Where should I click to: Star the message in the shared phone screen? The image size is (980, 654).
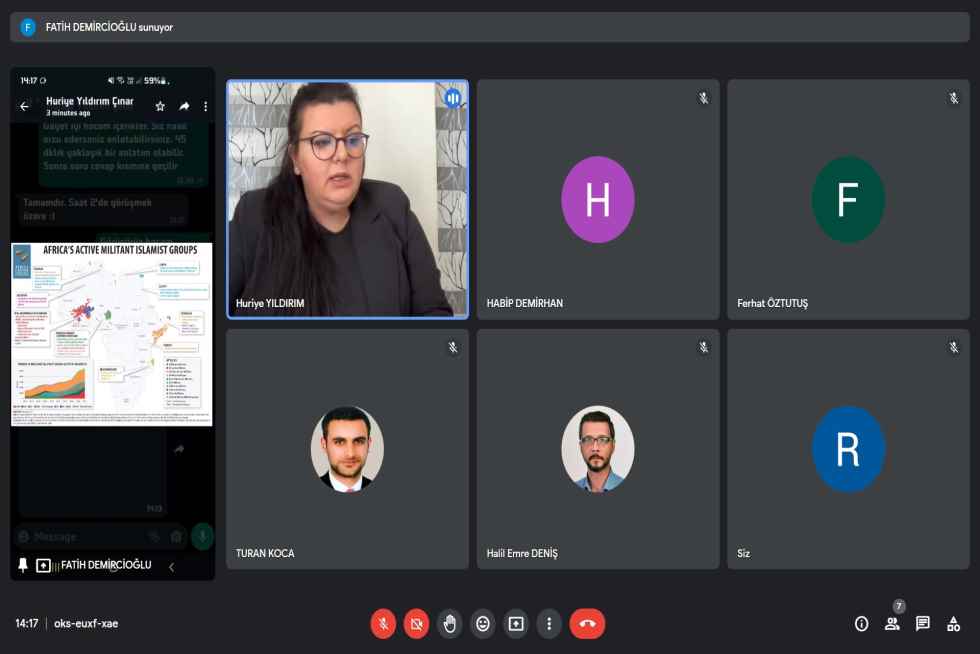pos(160,106)
